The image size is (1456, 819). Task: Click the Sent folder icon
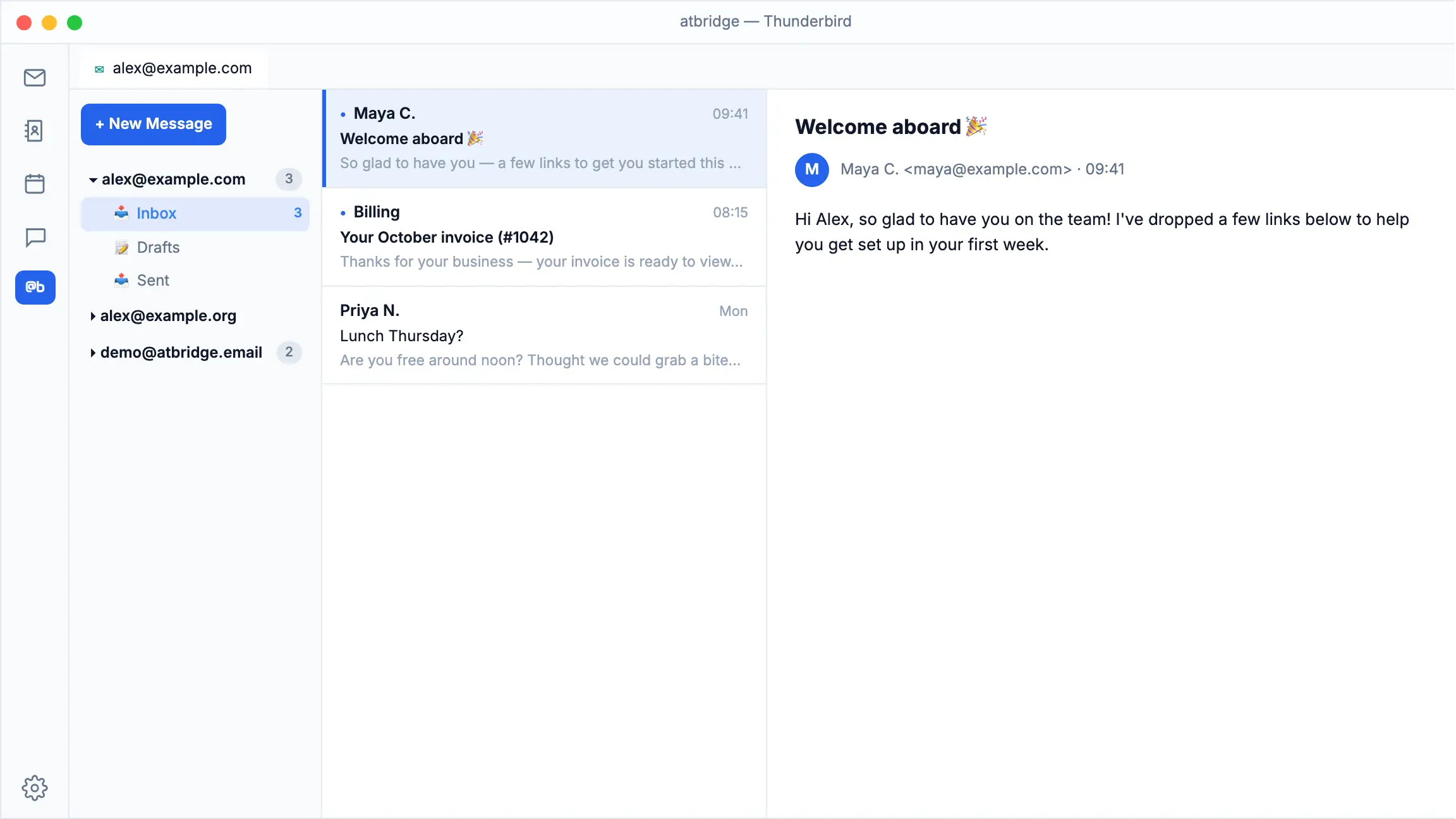coord(121,280)
